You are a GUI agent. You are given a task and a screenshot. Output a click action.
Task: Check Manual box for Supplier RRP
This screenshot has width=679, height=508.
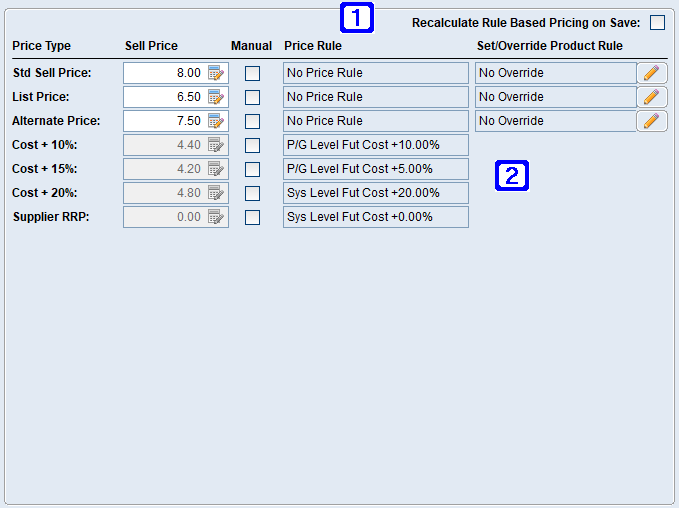[252, 217]
